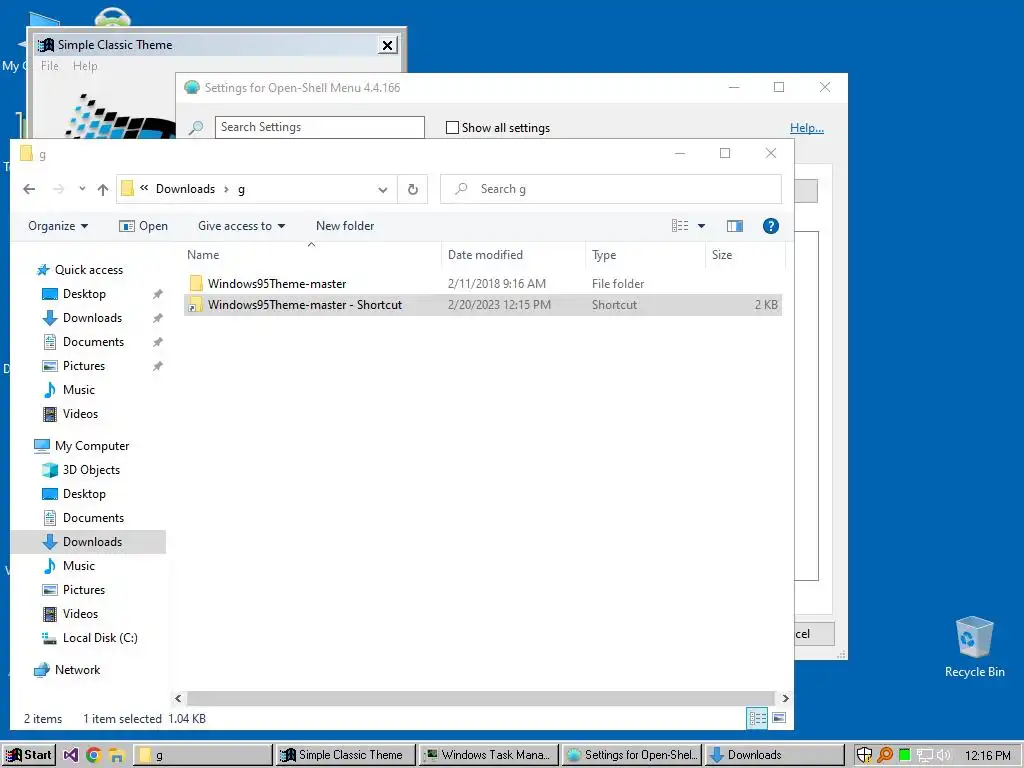Click the Forward arrow in Explorer

[59, 189]
